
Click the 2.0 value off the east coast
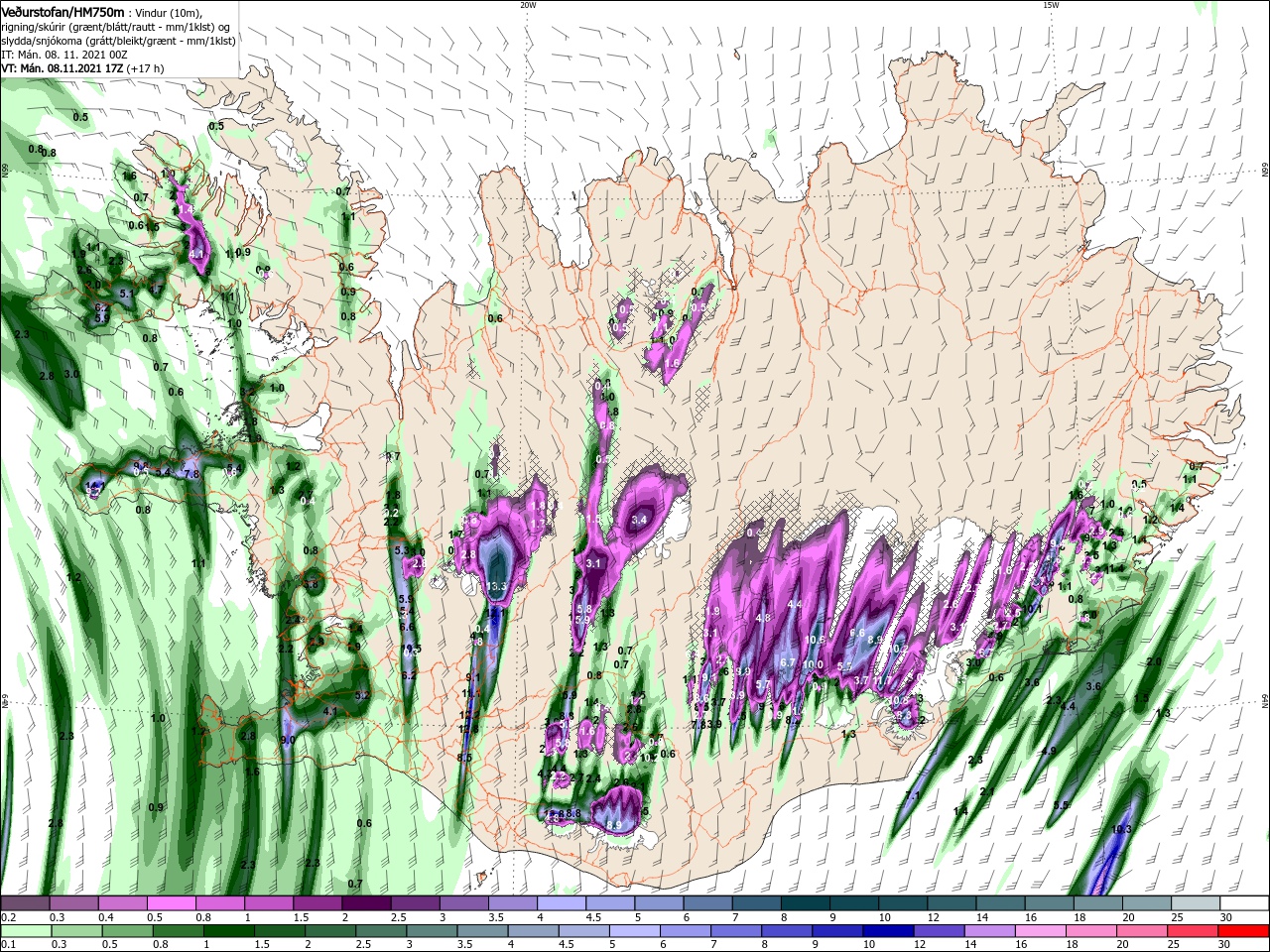click(x=1154, y=661)
